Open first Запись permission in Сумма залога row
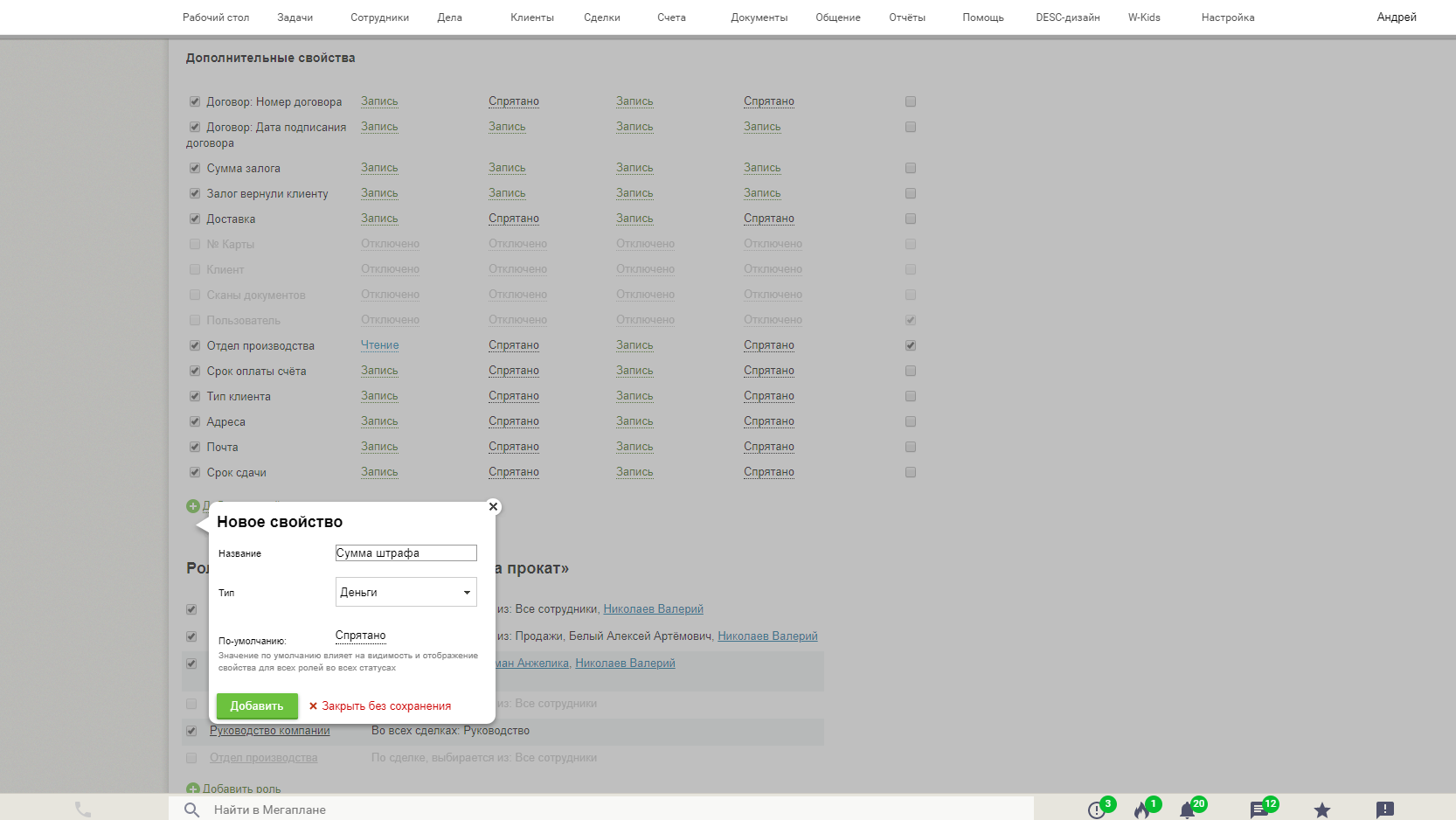This screenshot has width=1456, height=820. [x=379, y=168]
